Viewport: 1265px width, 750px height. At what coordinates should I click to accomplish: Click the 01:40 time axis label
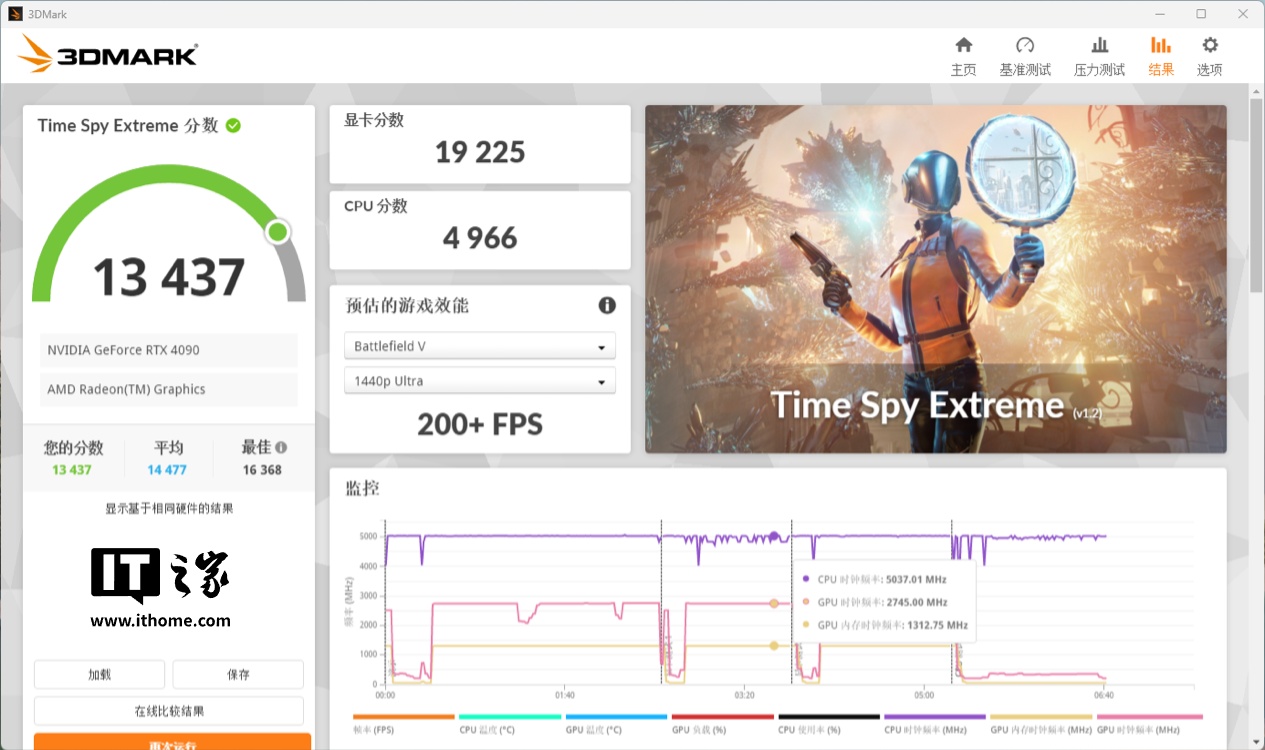(564, 695)
